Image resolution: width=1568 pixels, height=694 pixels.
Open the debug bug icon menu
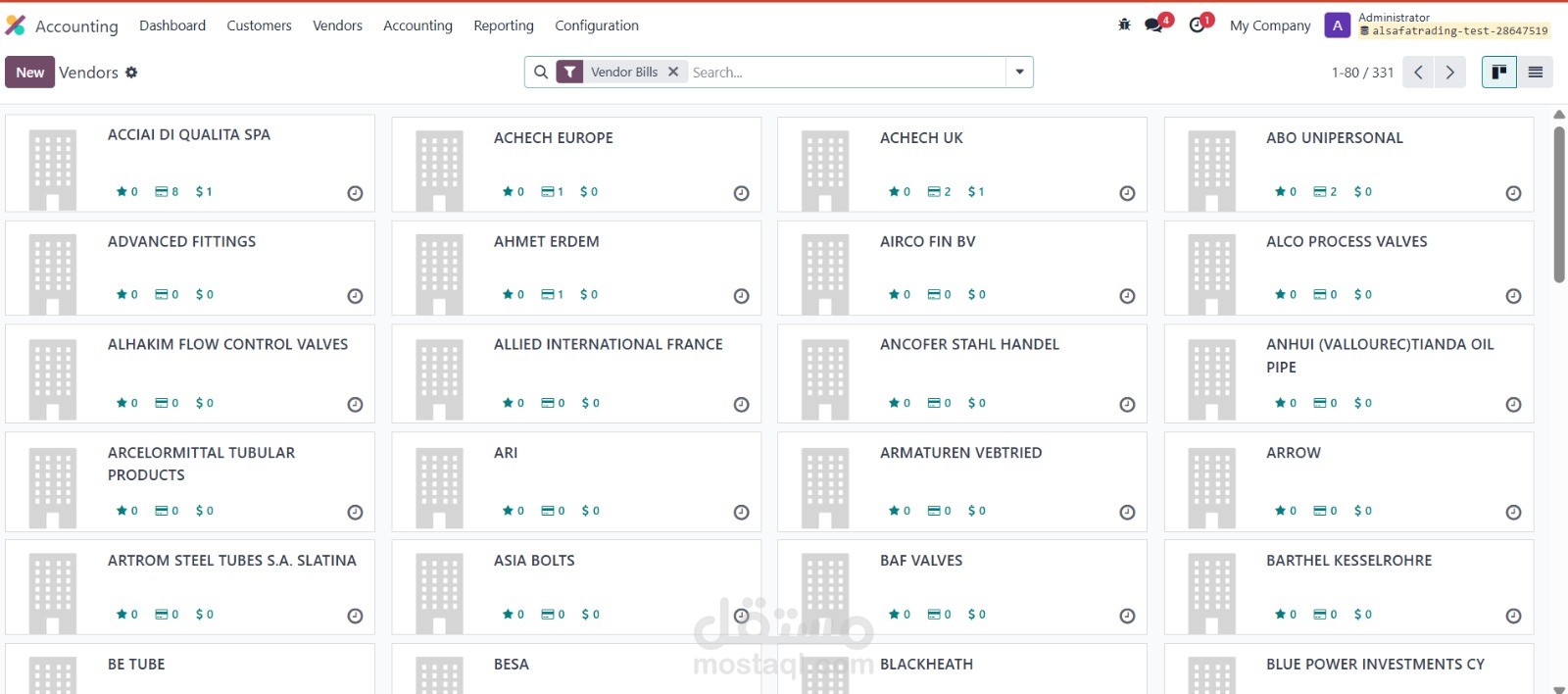point(1124,25)
